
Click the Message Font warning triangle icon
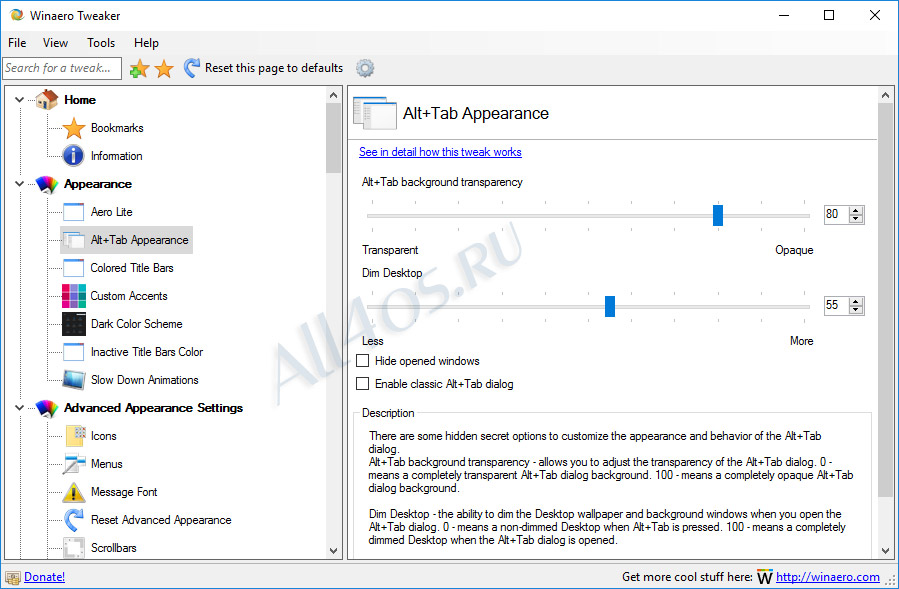74,492
